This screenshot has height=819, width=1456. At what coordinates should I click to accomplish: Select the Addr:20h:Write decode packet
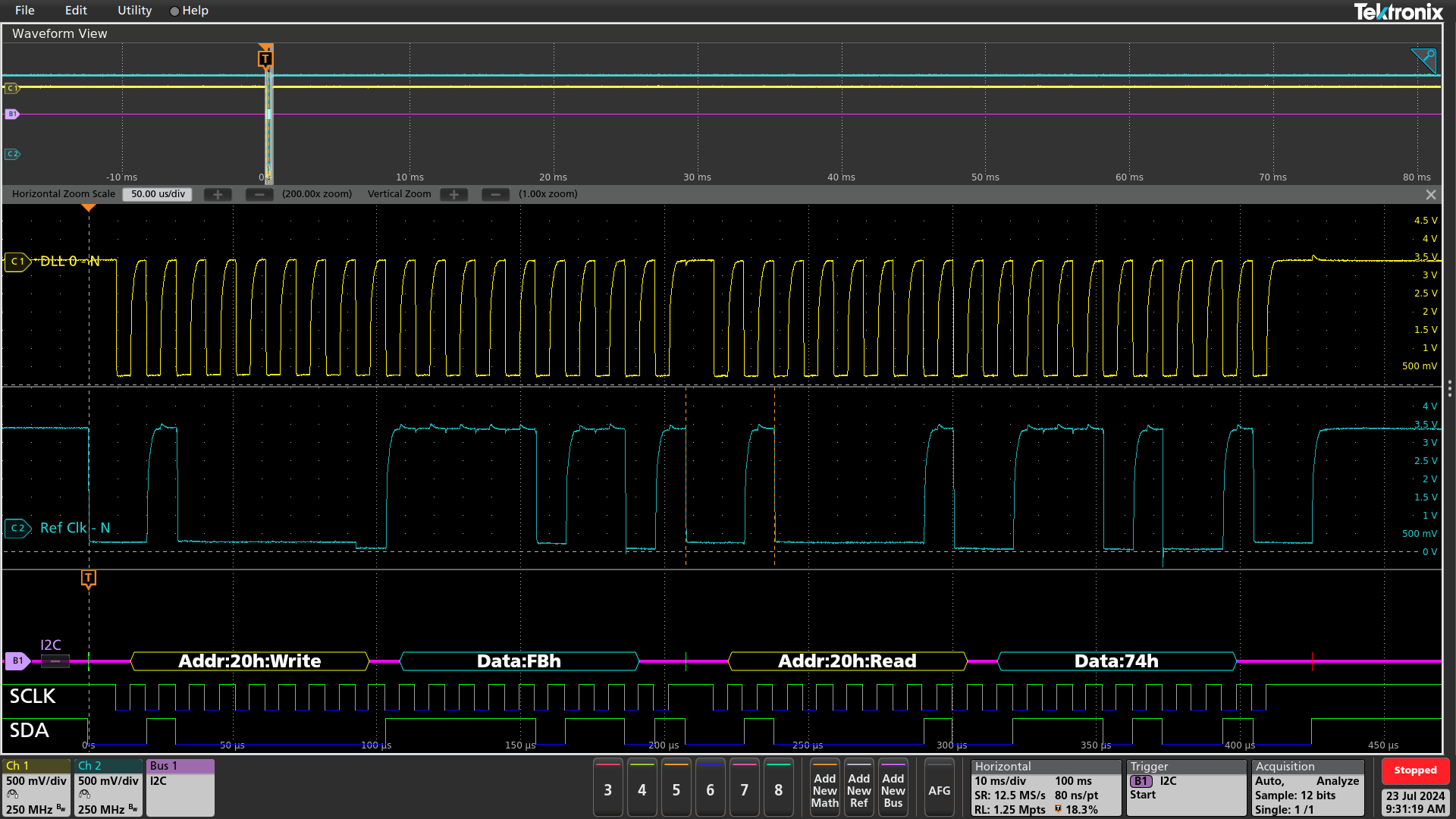pyautogui.click(x=249, y=661)
